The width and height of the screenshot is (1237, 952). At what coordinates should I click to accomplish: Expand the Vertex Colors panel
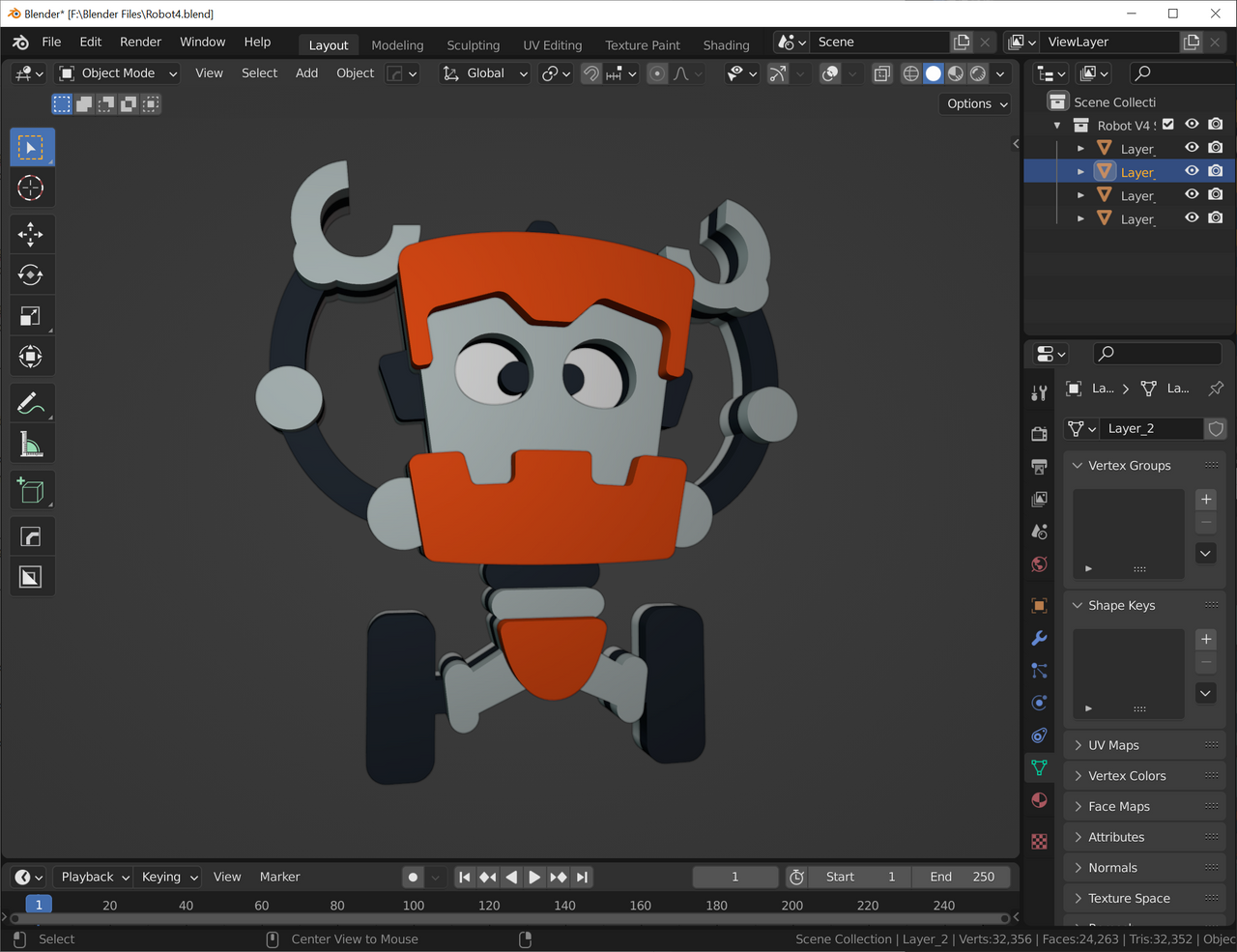point(1145,776)
